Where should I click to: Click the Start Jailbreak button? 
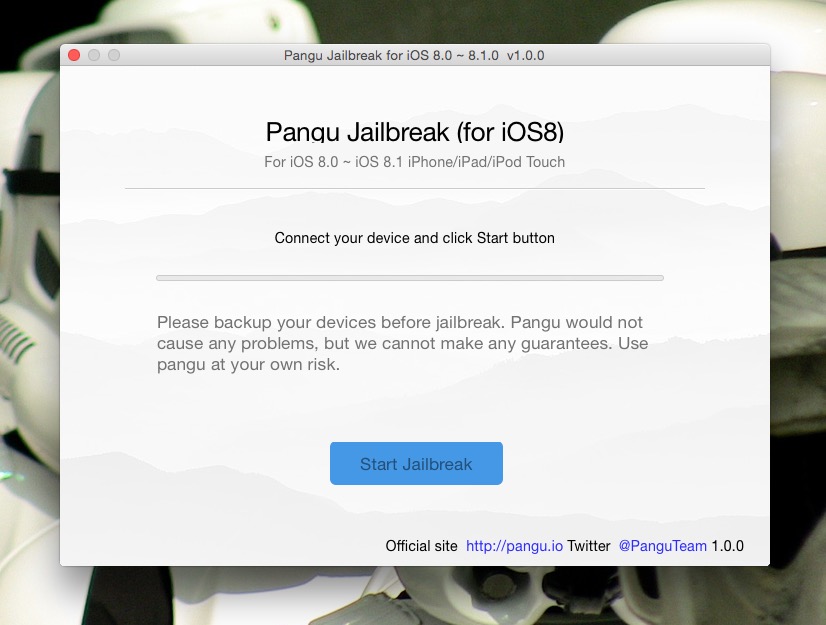point(416,463)
